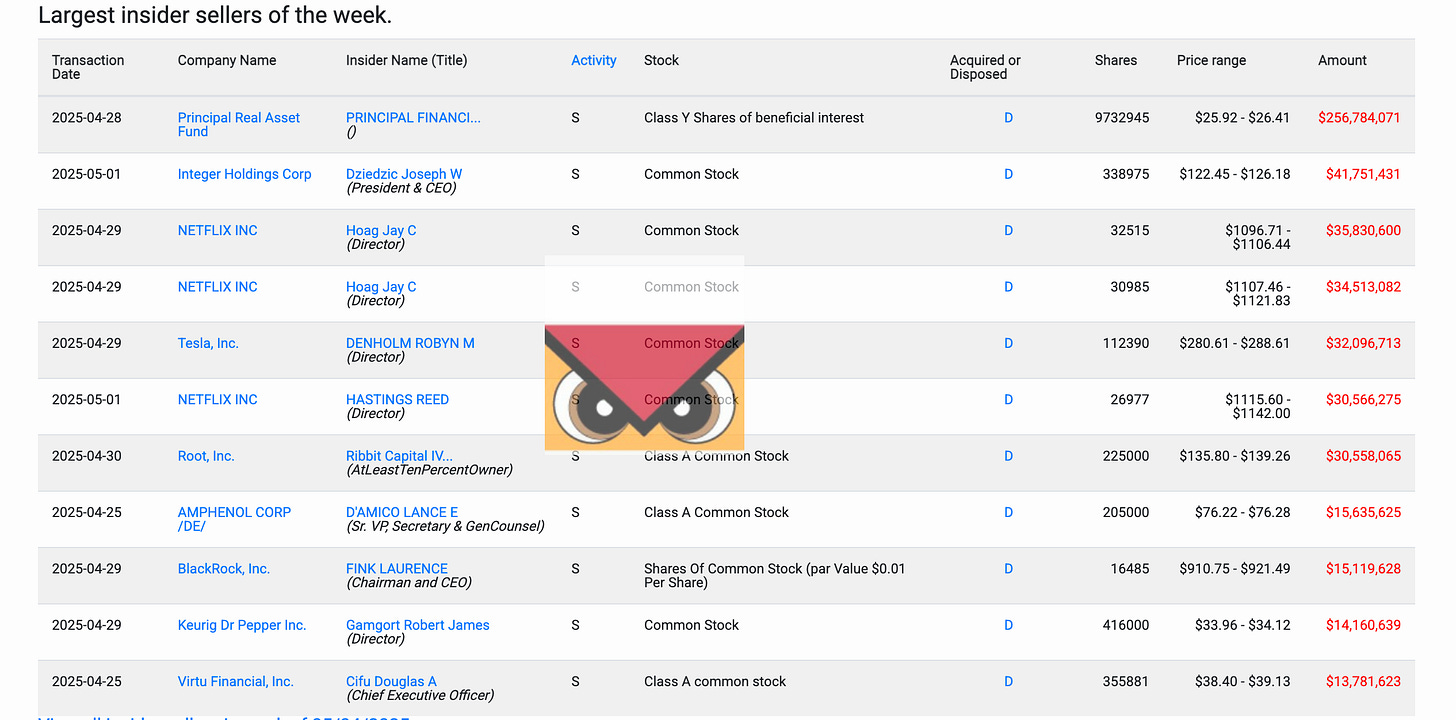Click the D link in Principal Real Asset row
Viewport: 1456px width, 720px height.
coord(1008,117)
